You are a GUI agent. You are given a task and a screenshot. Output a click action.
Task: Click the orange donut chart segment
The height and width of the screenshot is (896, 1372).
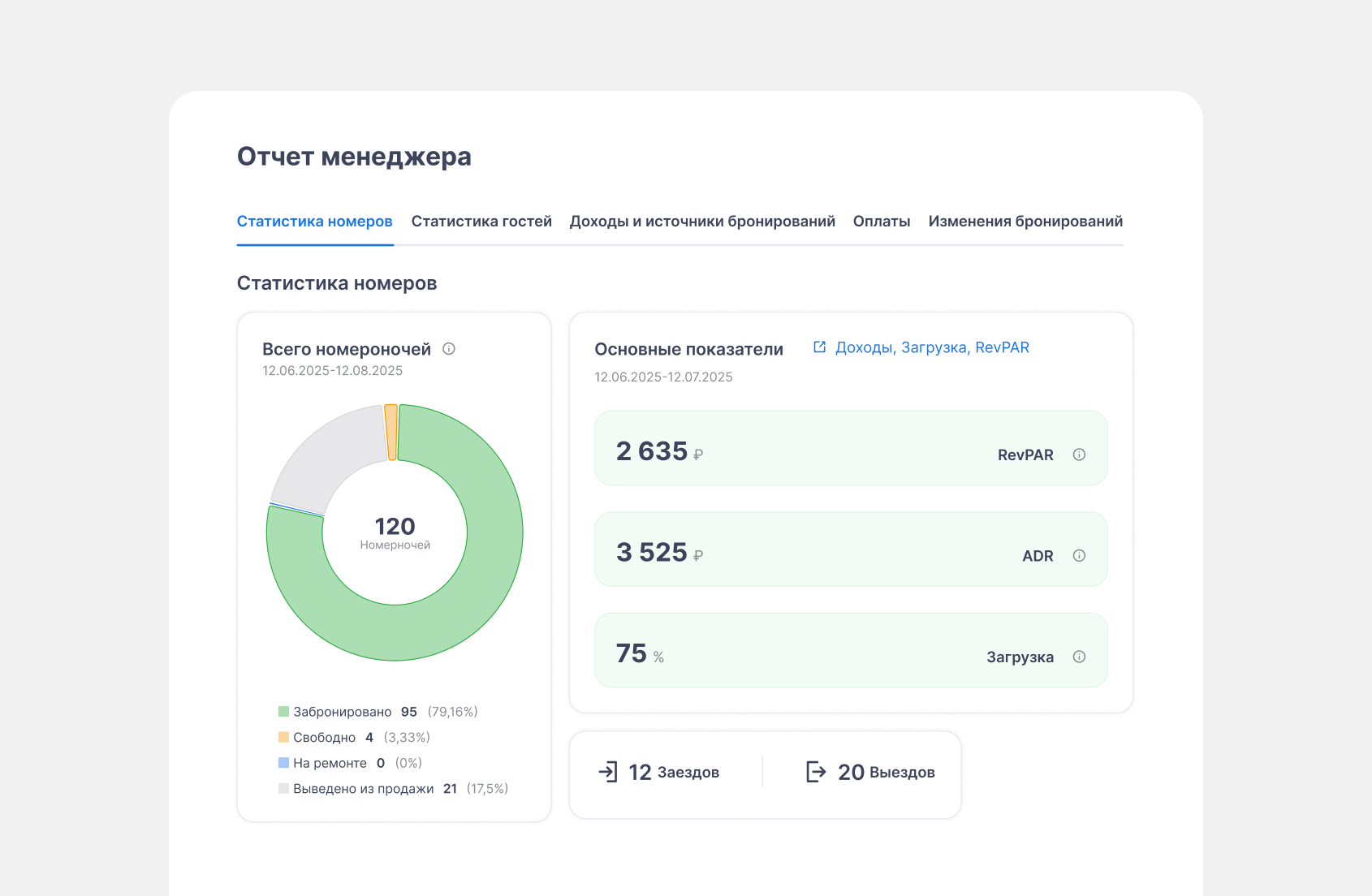pyautogui.click(x=391, y=432)
